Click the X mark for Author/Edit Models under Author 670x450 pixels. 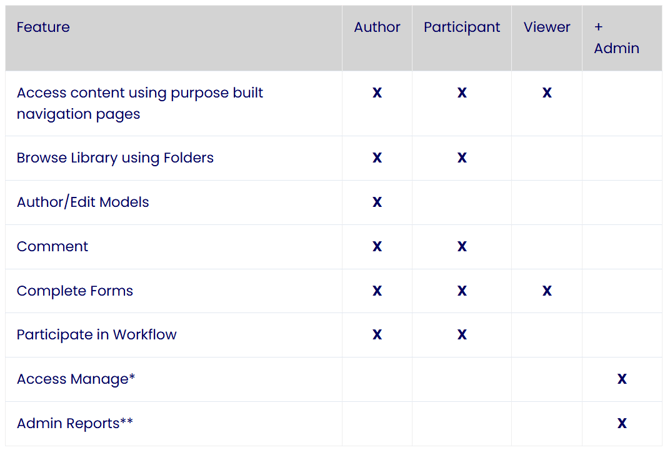click(377, 202)
